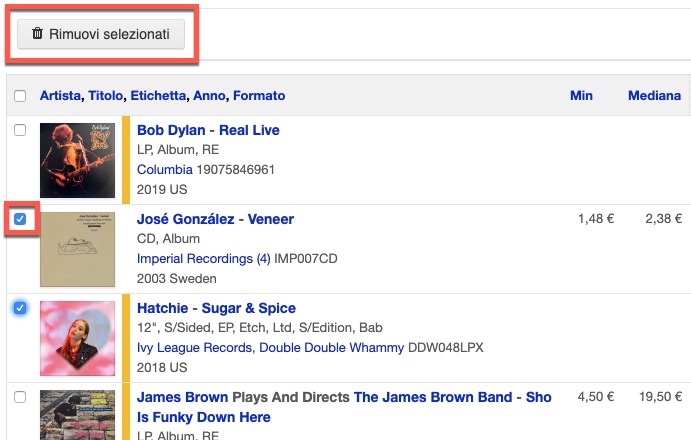Screen dimensions: 691x440
Task: Uncheck the Hatchie Sugar & Spice checkbox
Action: [x=20, y=308]
